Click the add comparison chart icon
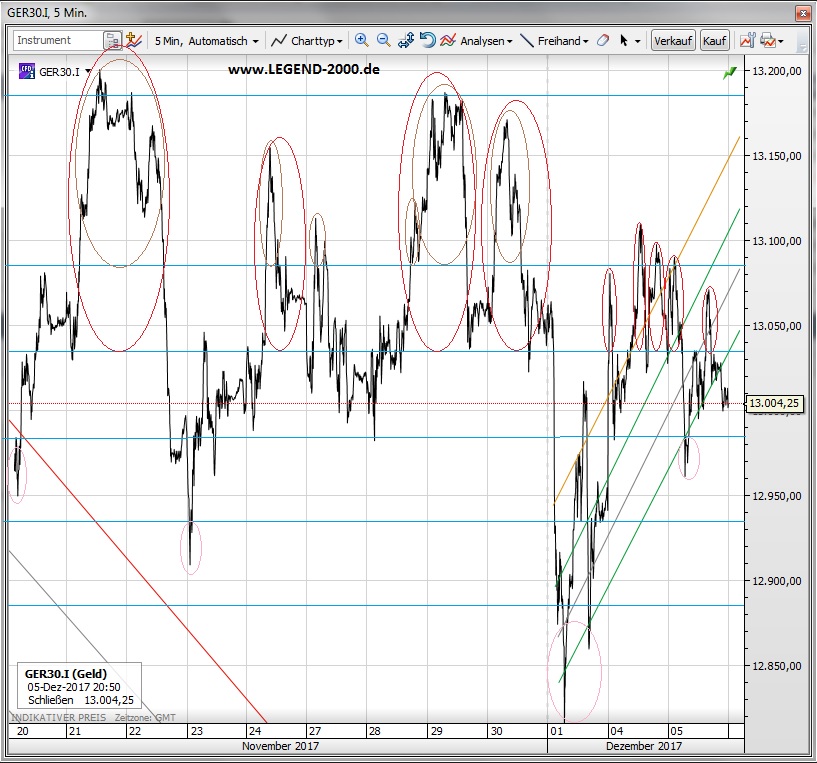 click(133, 41)
